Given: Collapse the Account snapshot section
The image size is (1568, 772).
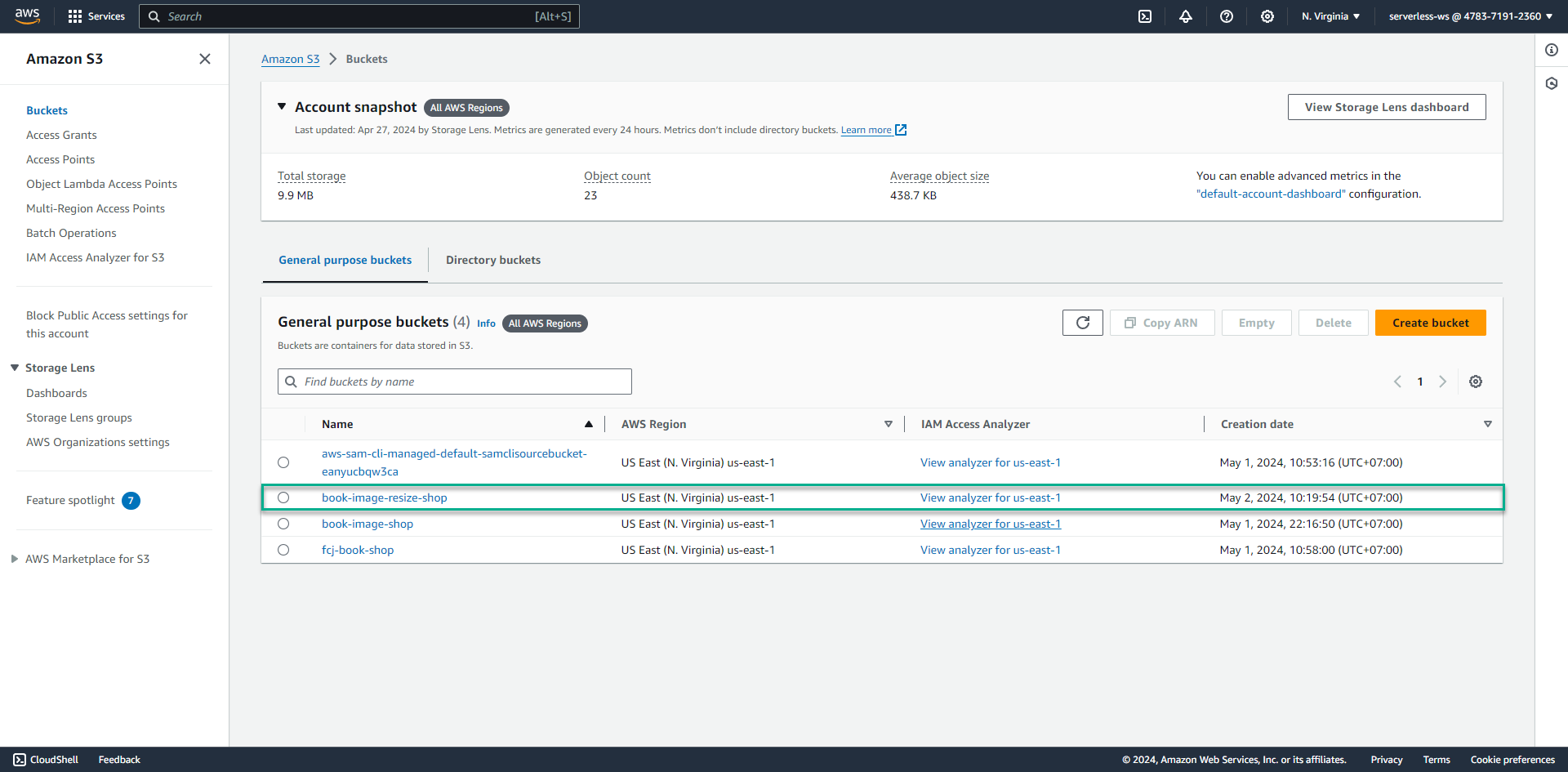Looking at the screenshot, I should [x=282, y=106].
